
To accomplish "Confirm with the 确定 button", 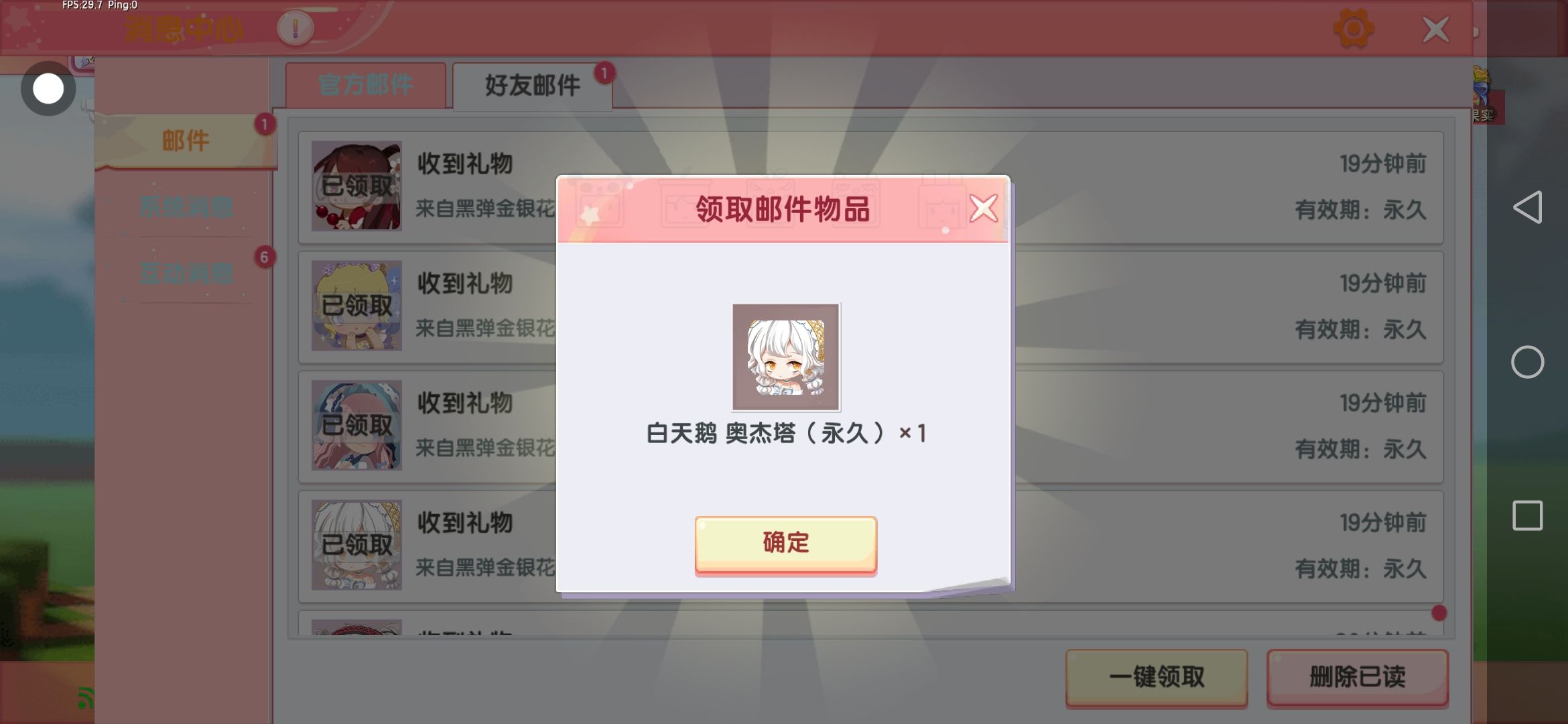I will point(785,544).
